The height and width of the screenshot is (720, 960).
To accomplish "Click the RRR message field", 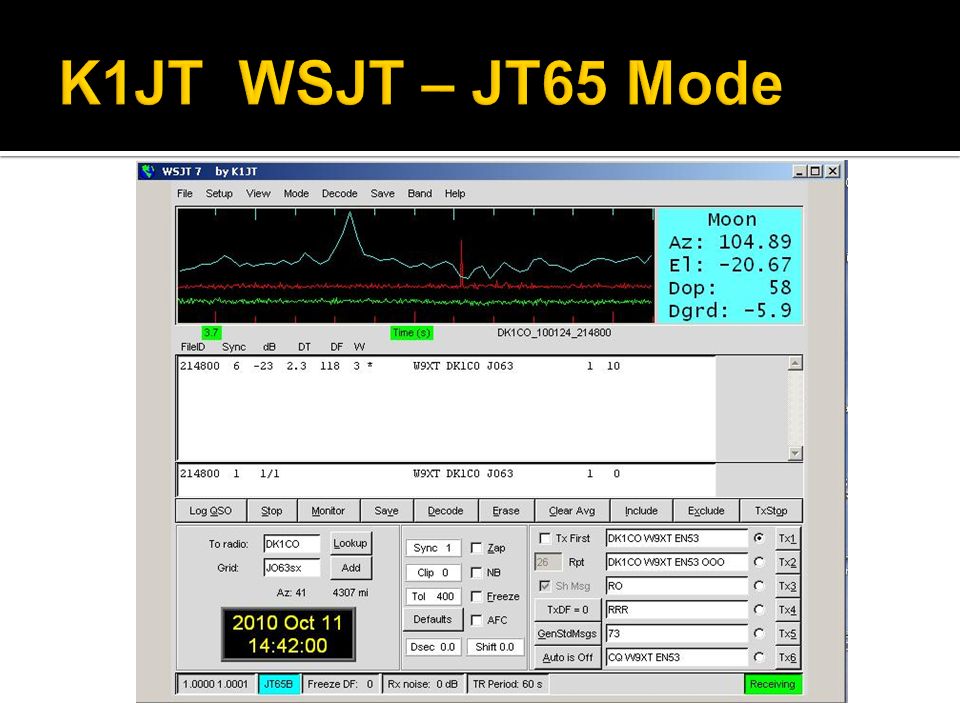I will click(x=677, y=610).
